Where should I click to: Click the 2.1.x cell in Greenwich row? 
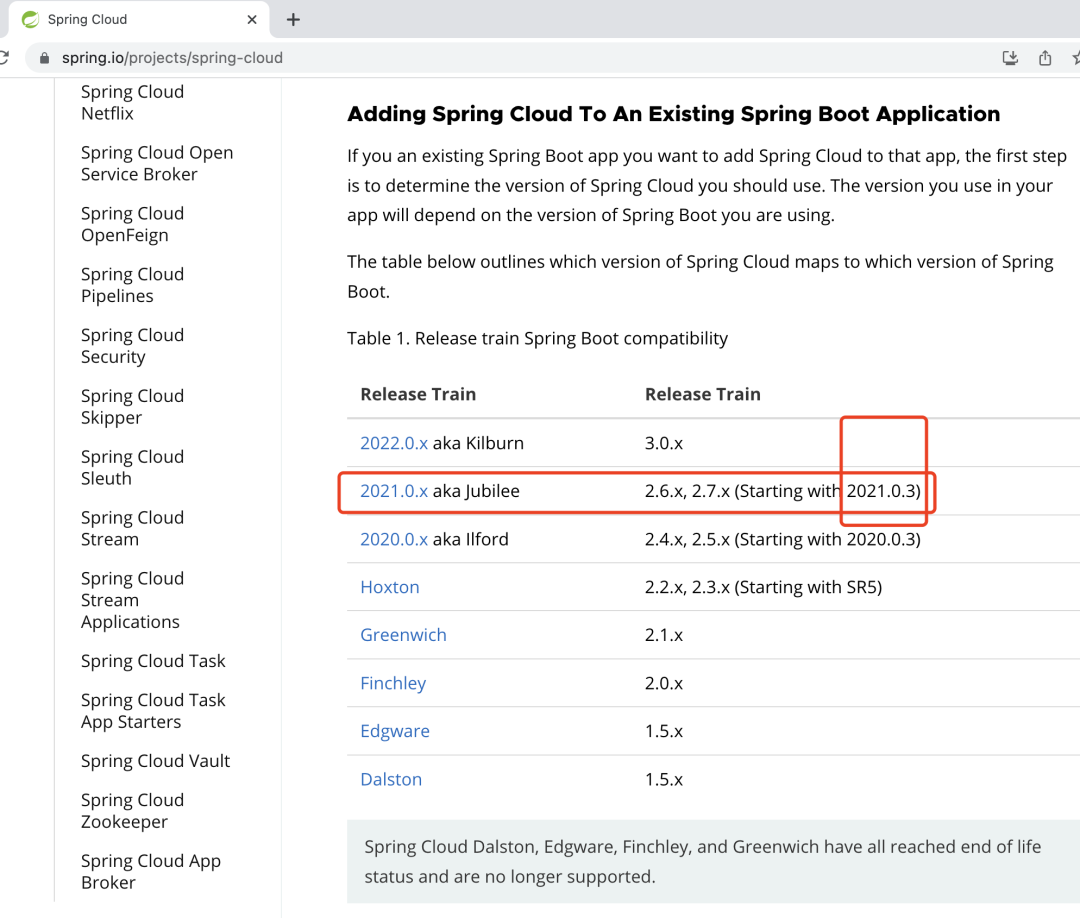(664, 635)
